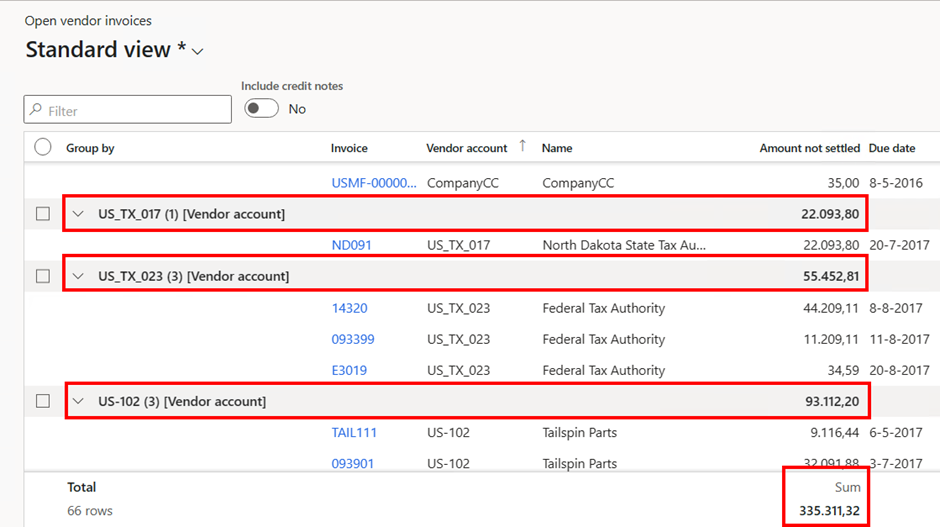Viewport: 940px width, 527px height.
Task: Click the 55.452,81 group subtotal
Action: (831, 276)
